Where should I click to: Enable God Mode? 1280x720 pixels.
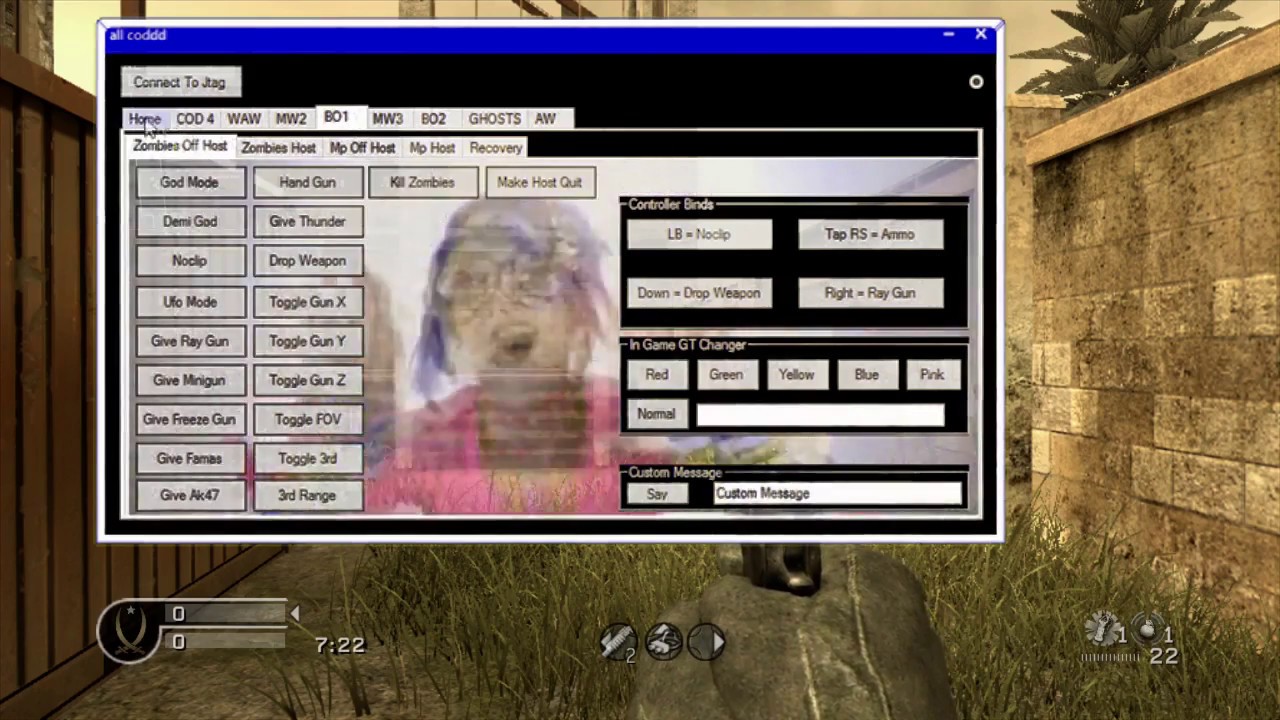click(x=190, y=182)
